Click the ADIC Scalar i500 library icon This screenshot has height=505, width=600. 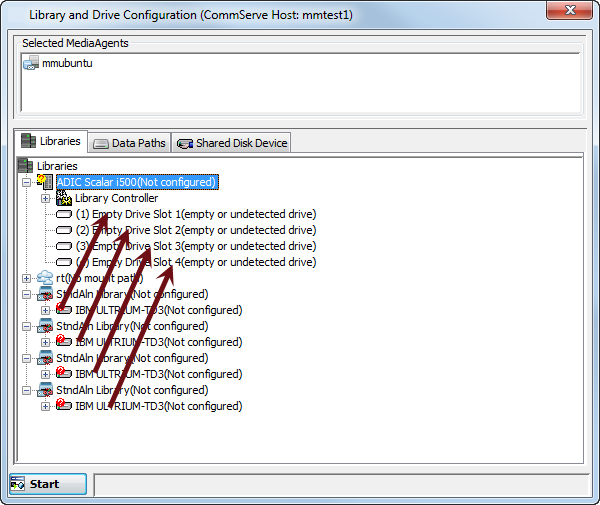pyautogui.click(x=45, y=182)
